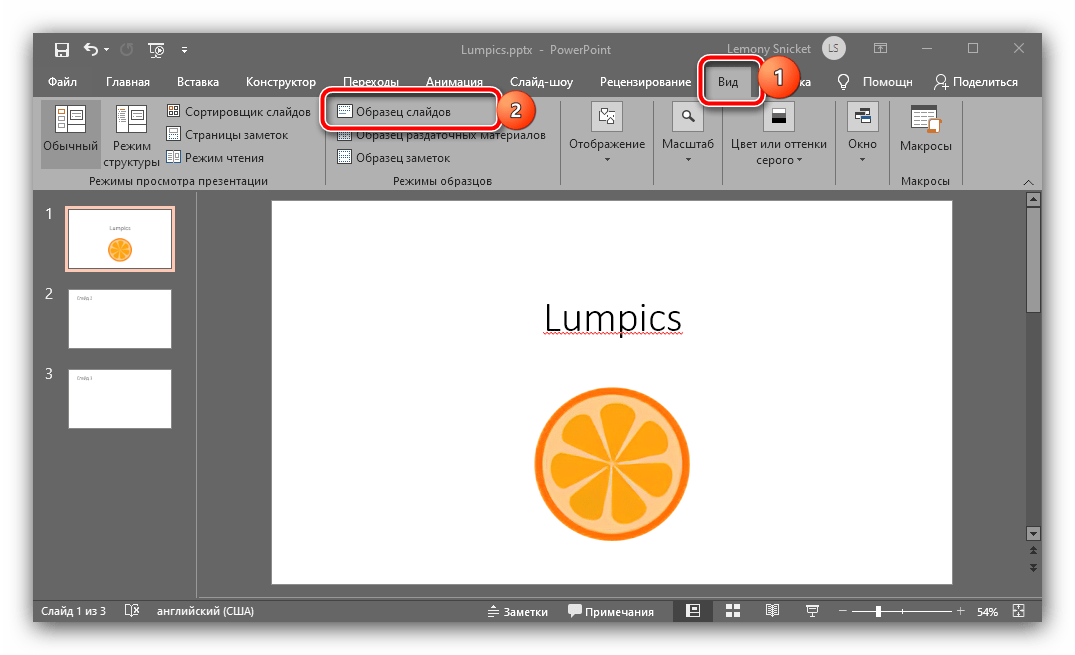The height and width of the screenshot is (655, 1075).
Task: Fit slide to window icon
Action: coord(1018,611)
